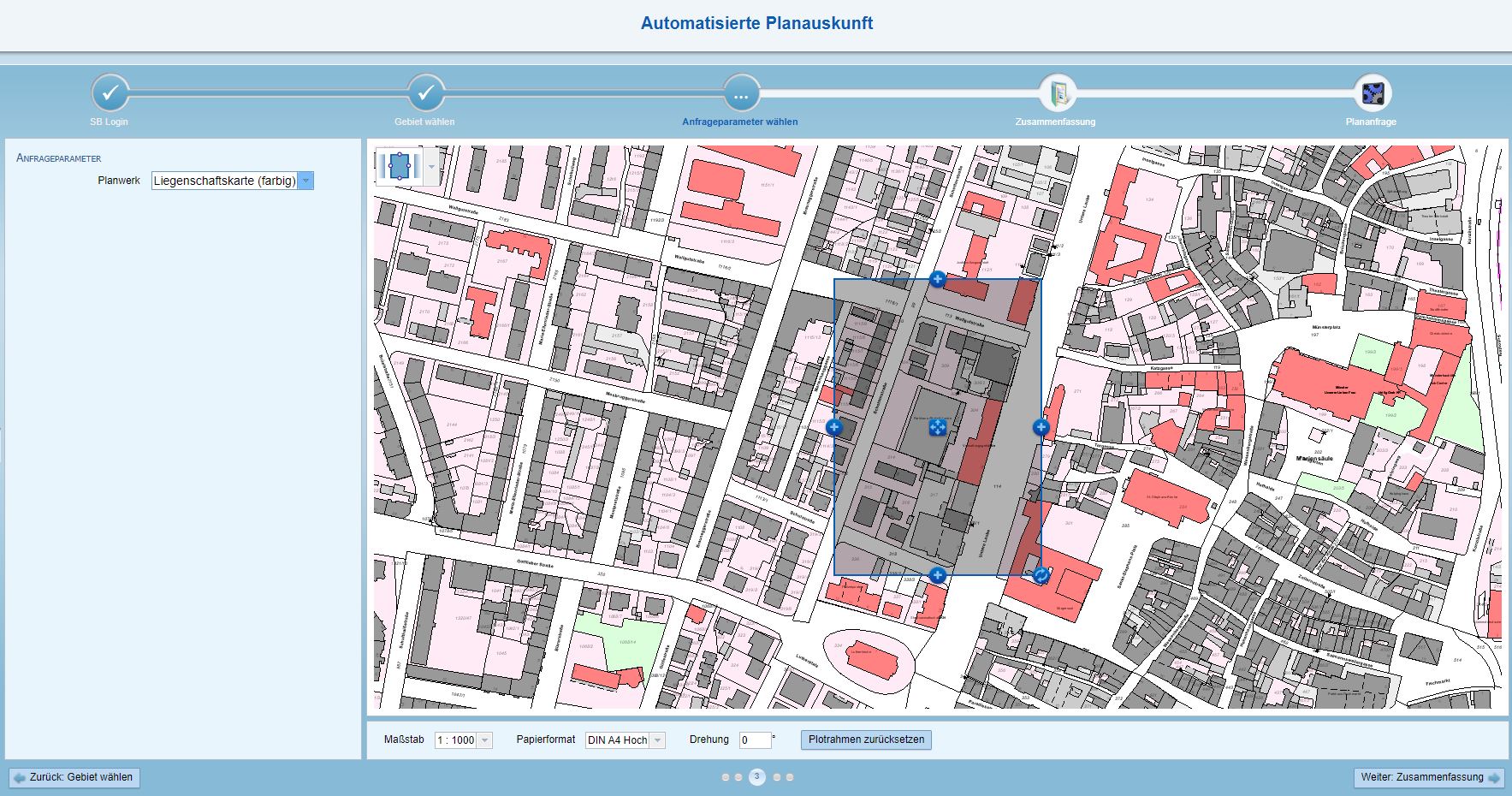The height and width of the screenshot is (796, 1512).
Task: Open the map tool dropdown arrow
Action: click(431, 166)
